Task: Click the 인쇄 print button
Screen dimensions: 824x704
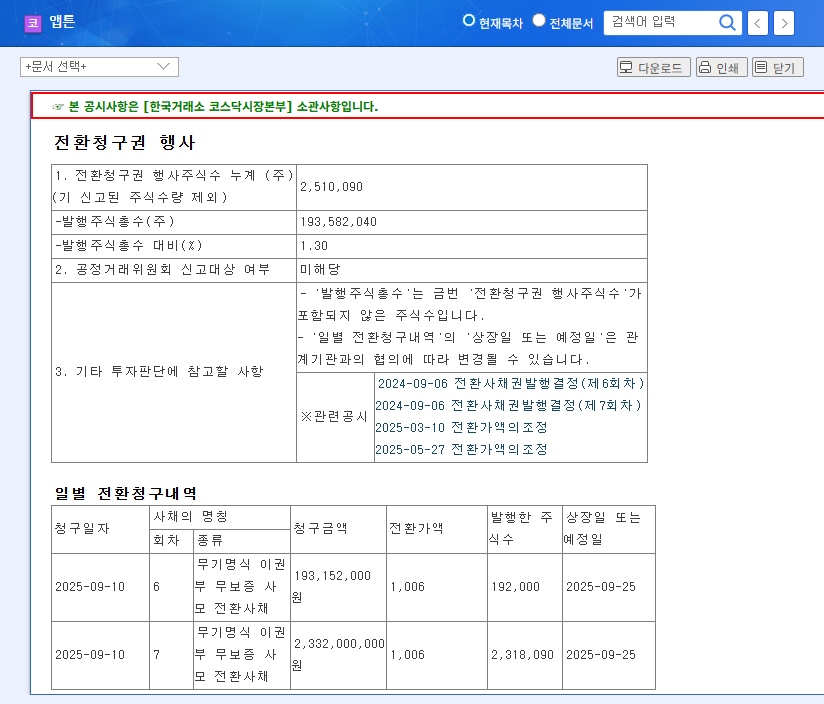Action: point(722,67)
